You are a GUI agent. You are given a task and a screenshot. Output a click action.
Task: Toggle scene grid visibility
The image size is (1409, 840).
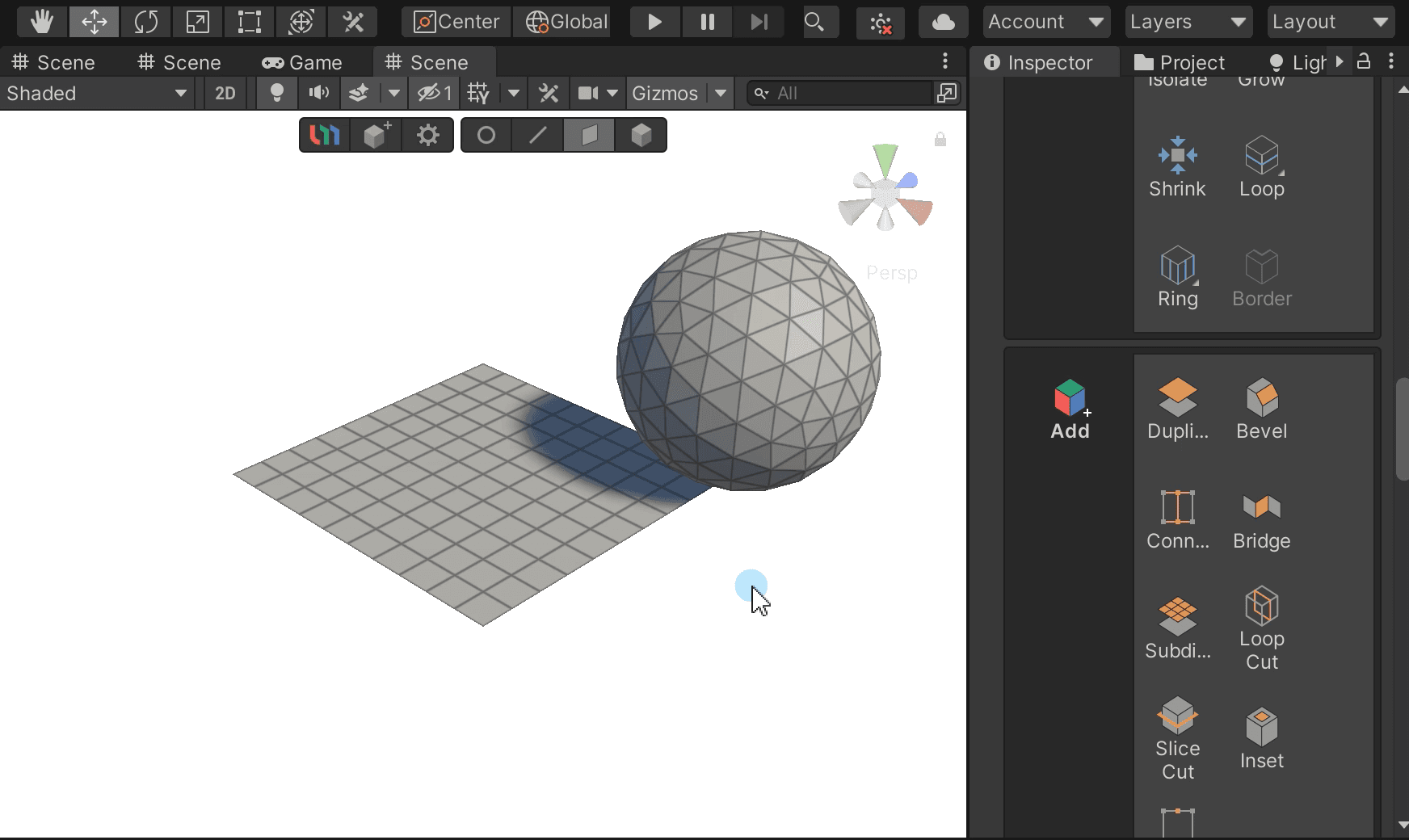click(x=479, y=93)
